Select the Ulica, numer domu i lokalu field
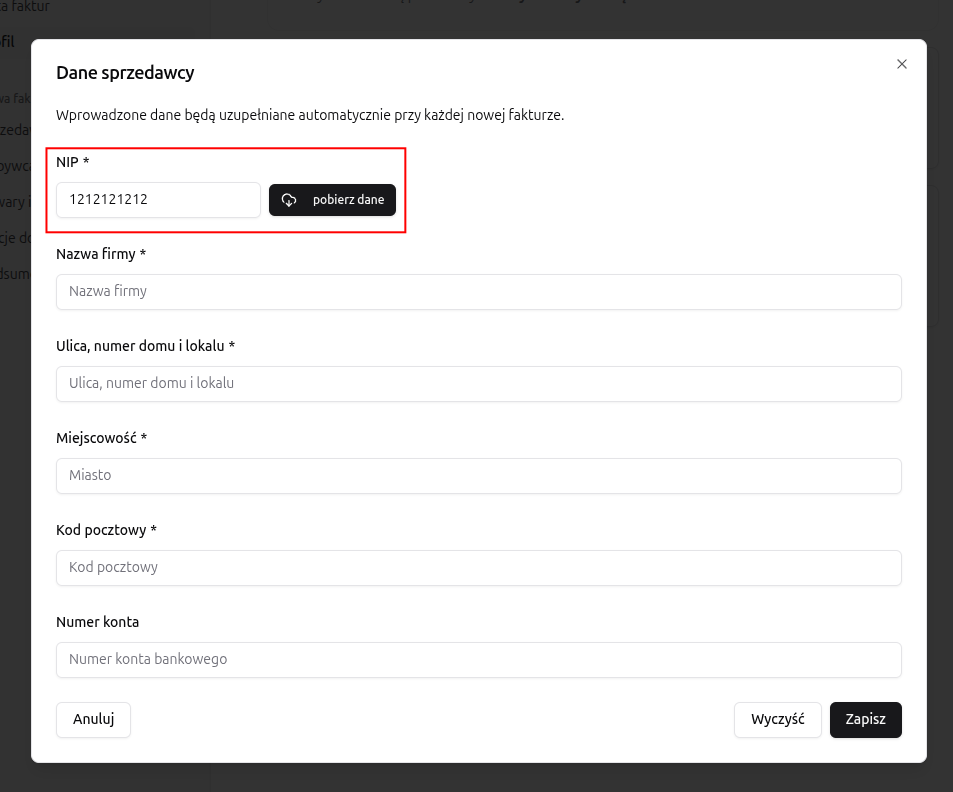The height and width of the screenshot is (792, 953). click(478, 384)
